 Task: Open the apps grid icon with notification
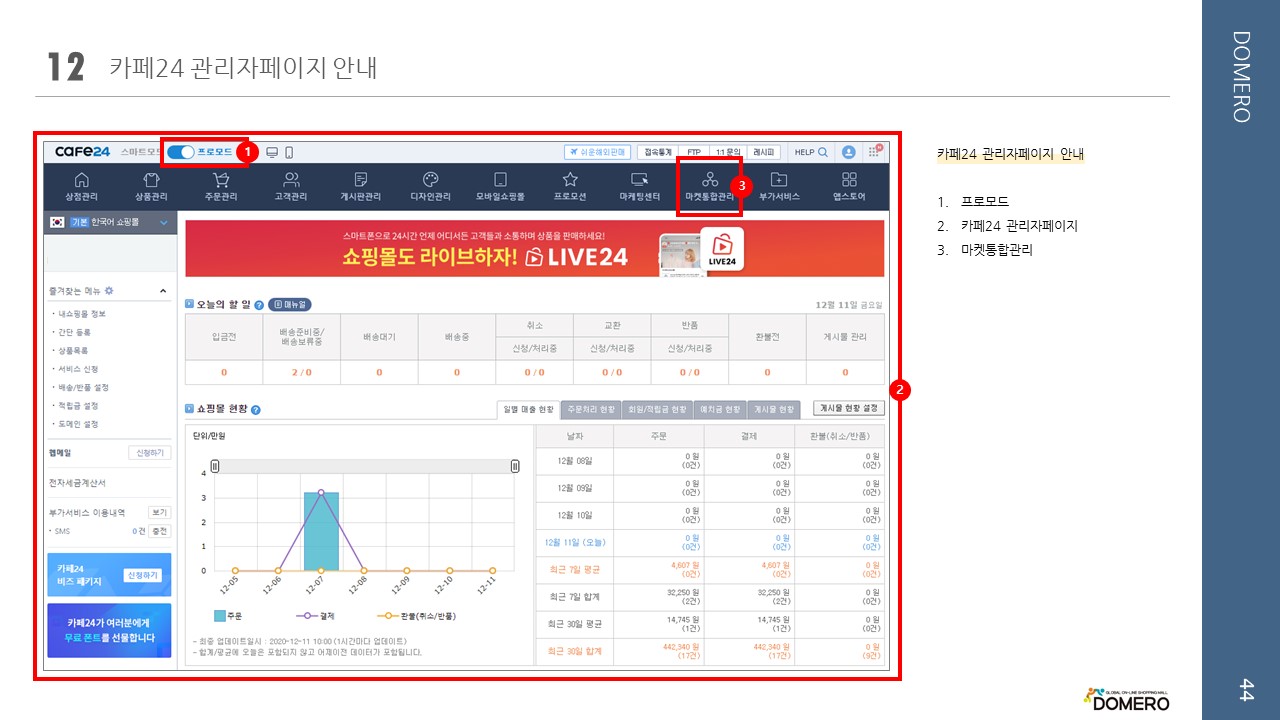tap(875, 152)
